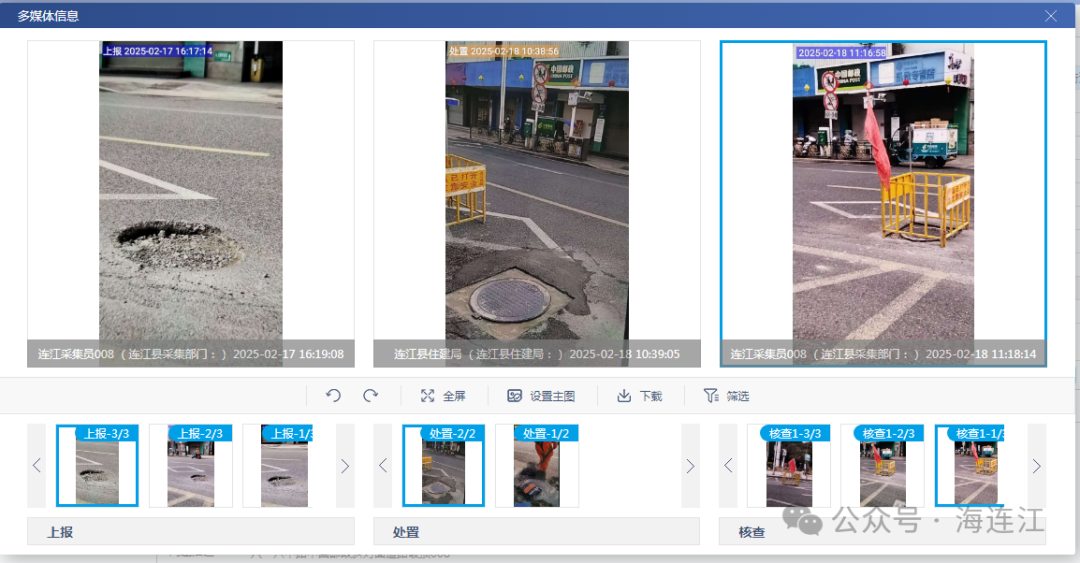Select thumbnail 处置-1/2
Screen dimensions: 1080x563
537,466
